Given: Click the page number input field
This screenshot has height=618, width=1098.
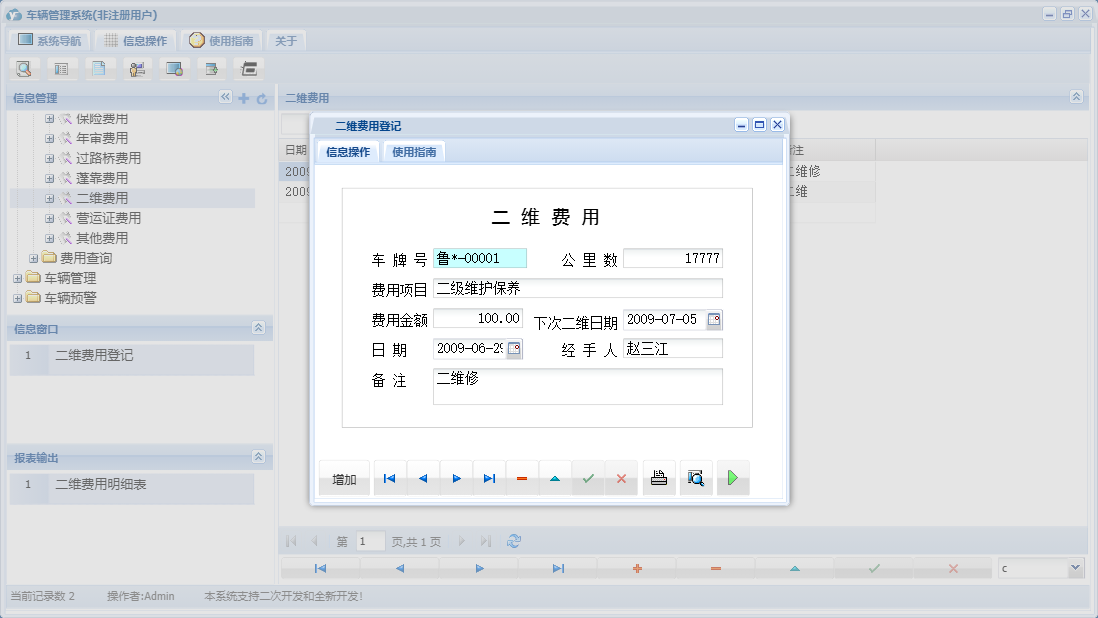Looking at the screenshot, I should [x=369, y=540].
